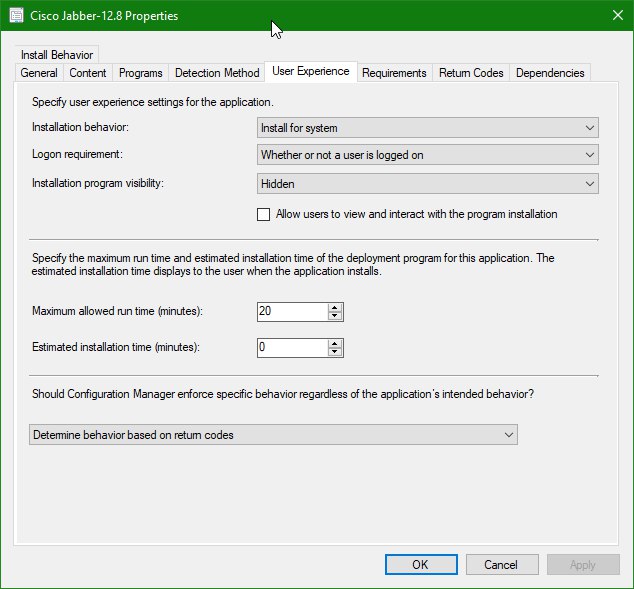Open the Requirements tab
634x589 pixels.
tap(394, 73)
